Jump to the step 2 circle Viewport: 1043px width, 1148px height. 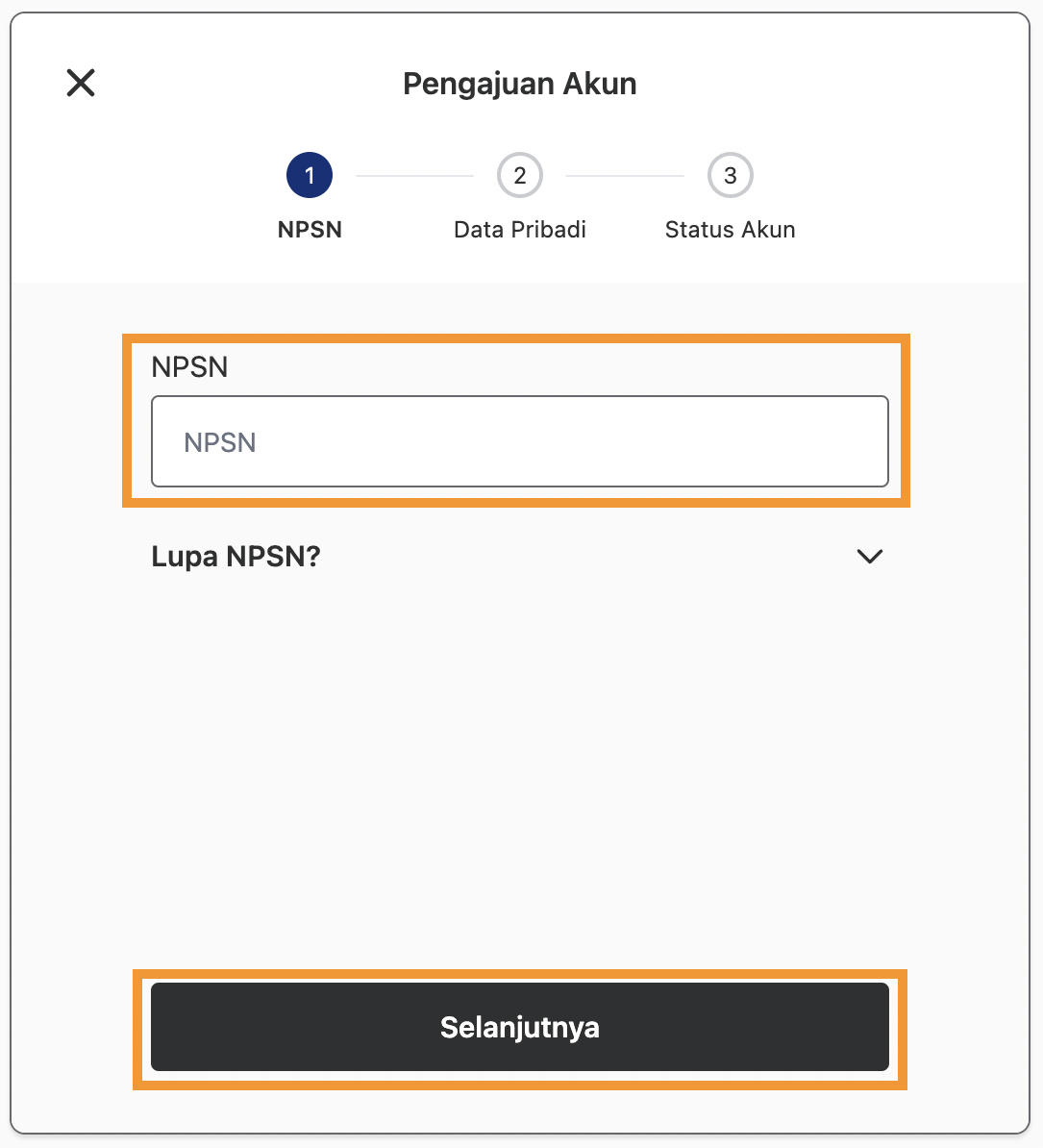click(520, 176)
